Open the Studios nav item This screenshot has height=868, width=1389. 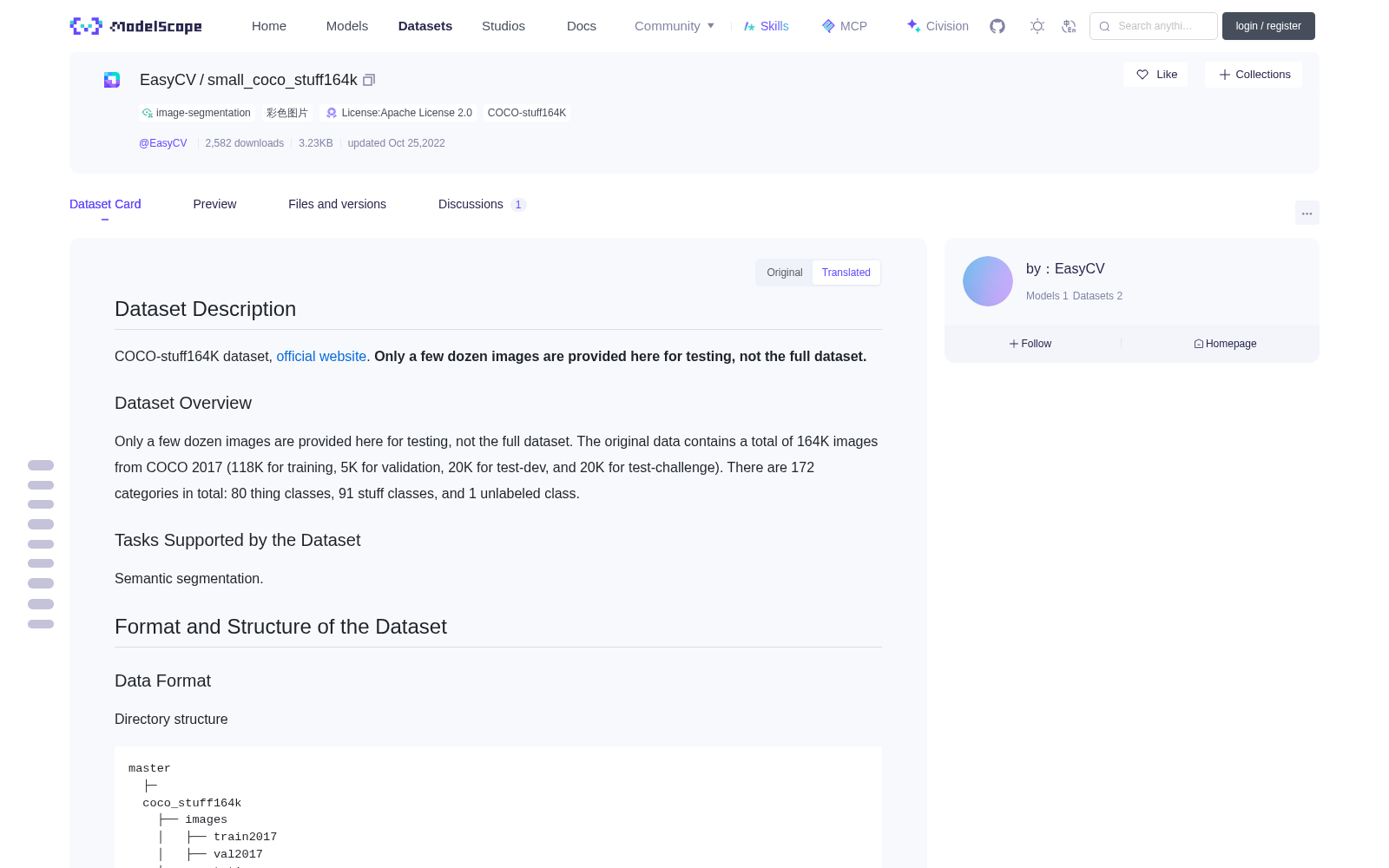(504, 26)
